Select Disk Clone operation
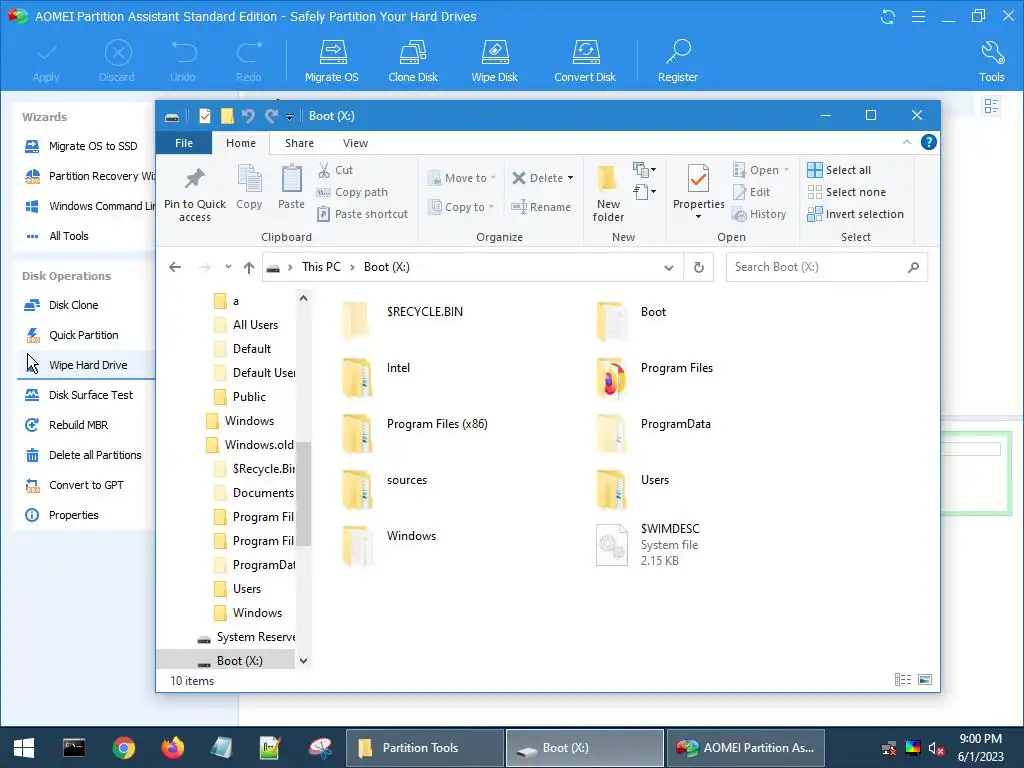The image size is (1024, 768). pos(61,305)
